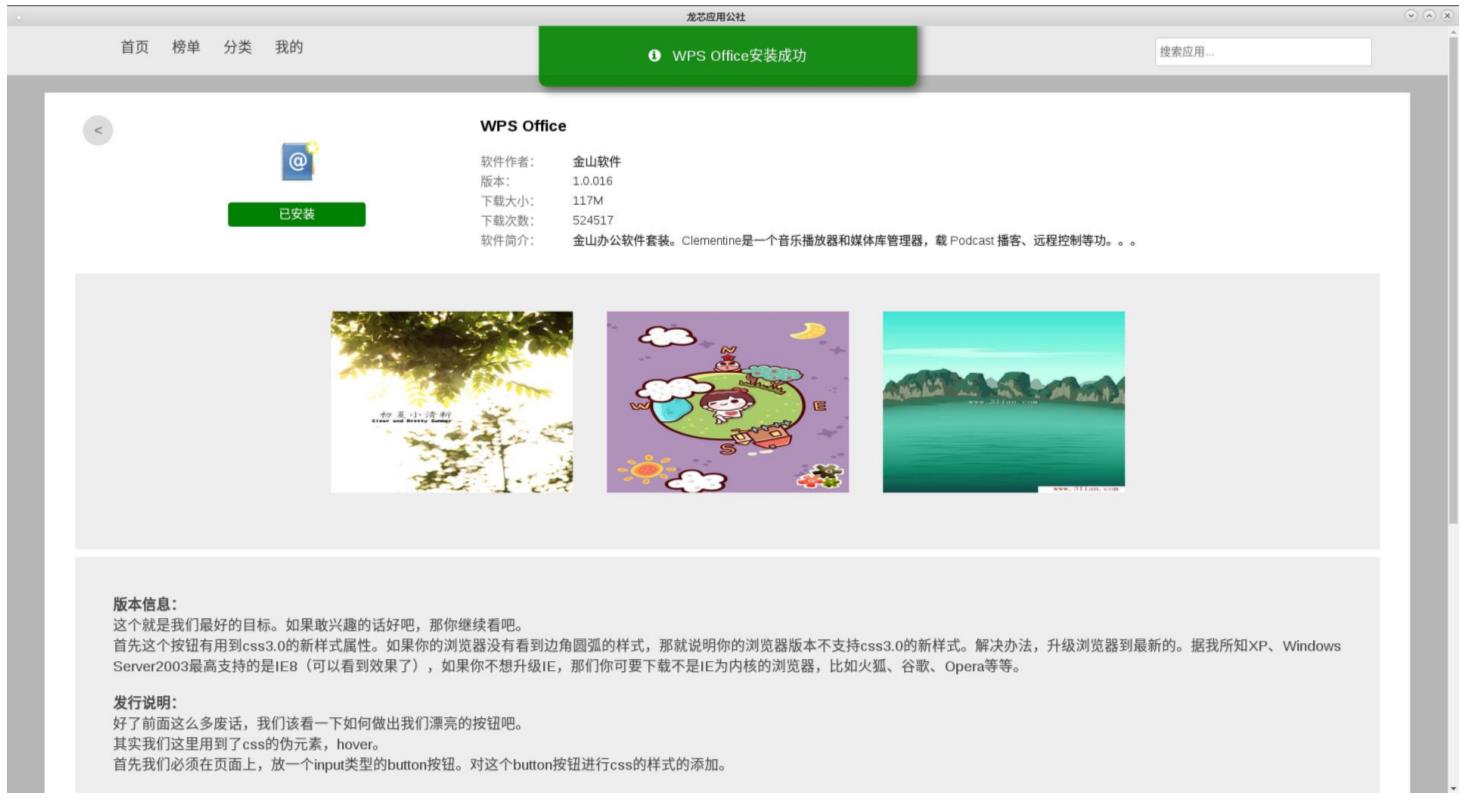Image resolution: width=1471 pixels, height=800 pixels.
Task: Go back using the round arrow button
Action: coord(98,132)
